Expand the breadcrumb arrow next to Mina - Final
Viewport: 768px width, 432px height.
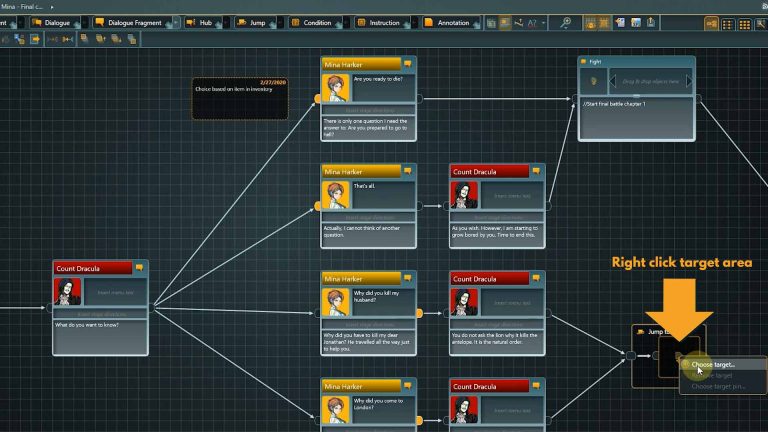point(52,7)
